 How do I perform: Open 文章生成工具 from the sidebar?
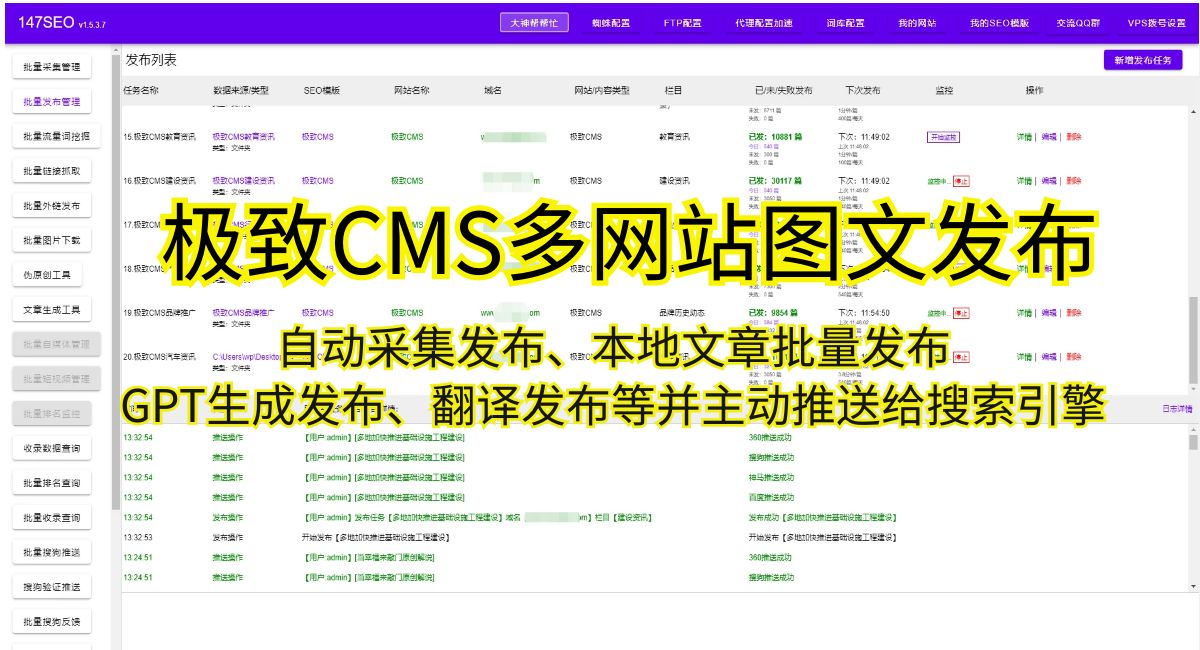58,310
